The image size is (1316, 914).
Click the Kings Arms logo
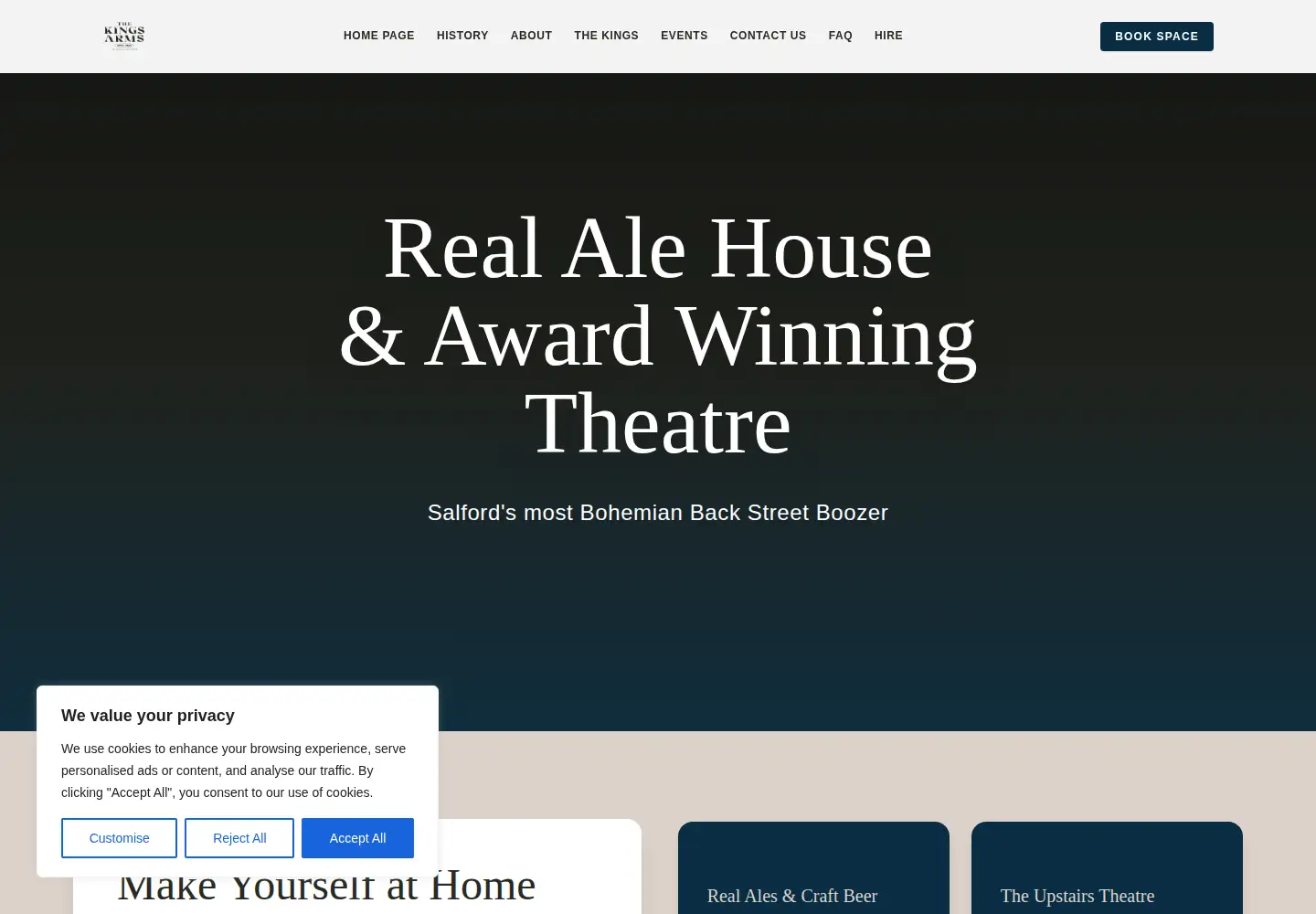click(124, 36)
